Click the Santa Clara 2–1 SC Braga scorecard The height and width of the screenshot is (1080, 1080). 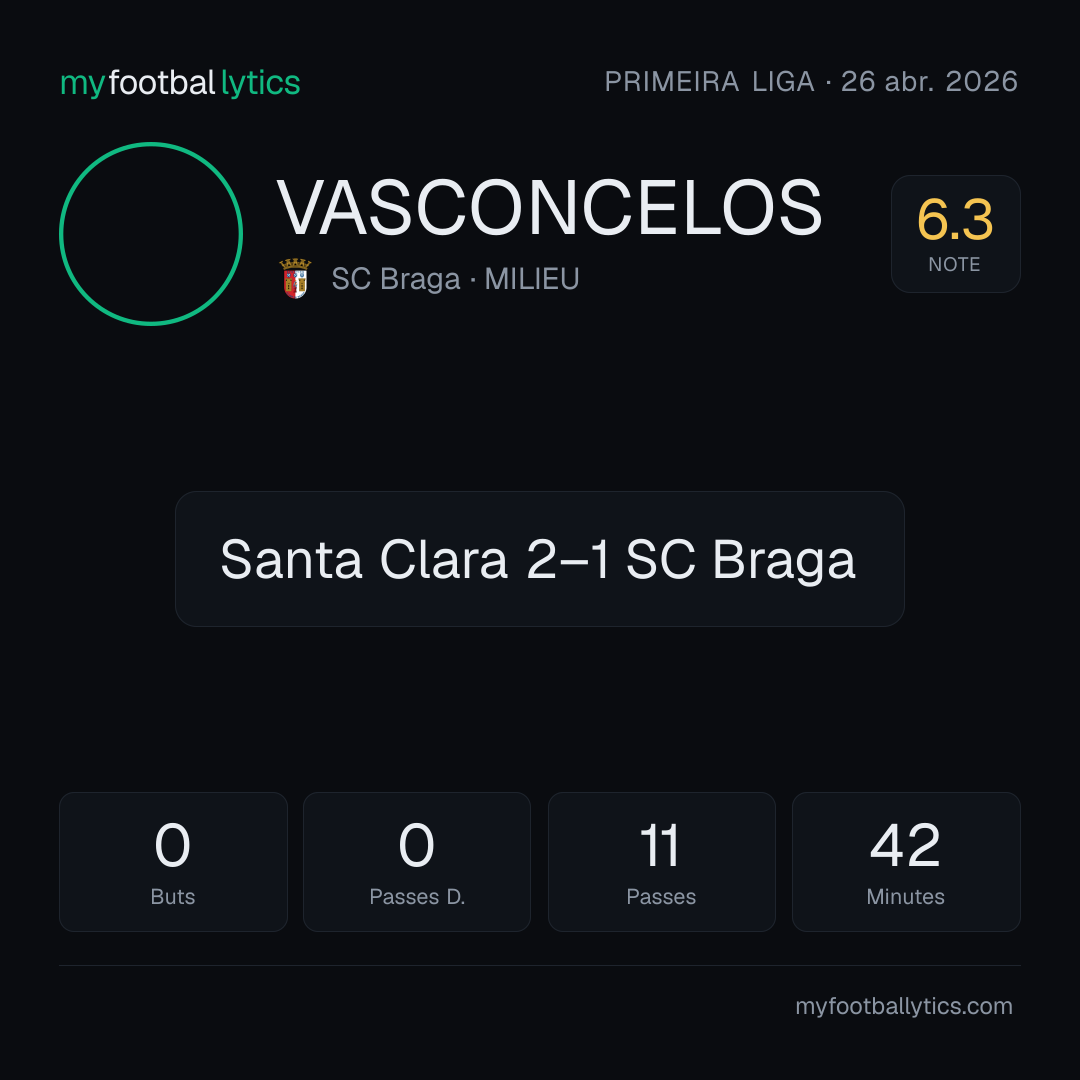(x=539, y=559)
